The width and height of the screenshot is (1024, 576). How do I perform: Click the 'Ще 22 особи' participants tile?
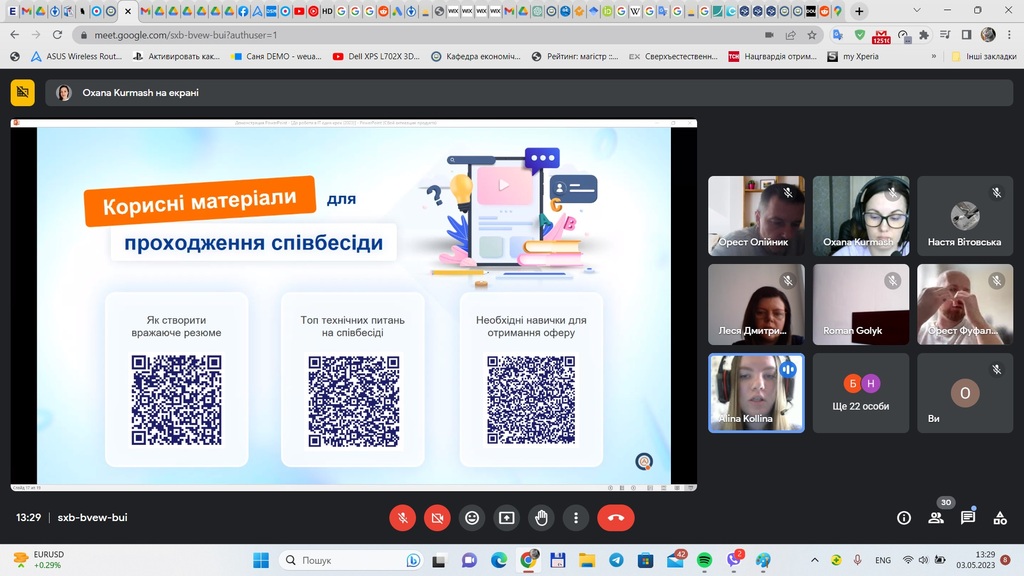[x=860, y=393]
